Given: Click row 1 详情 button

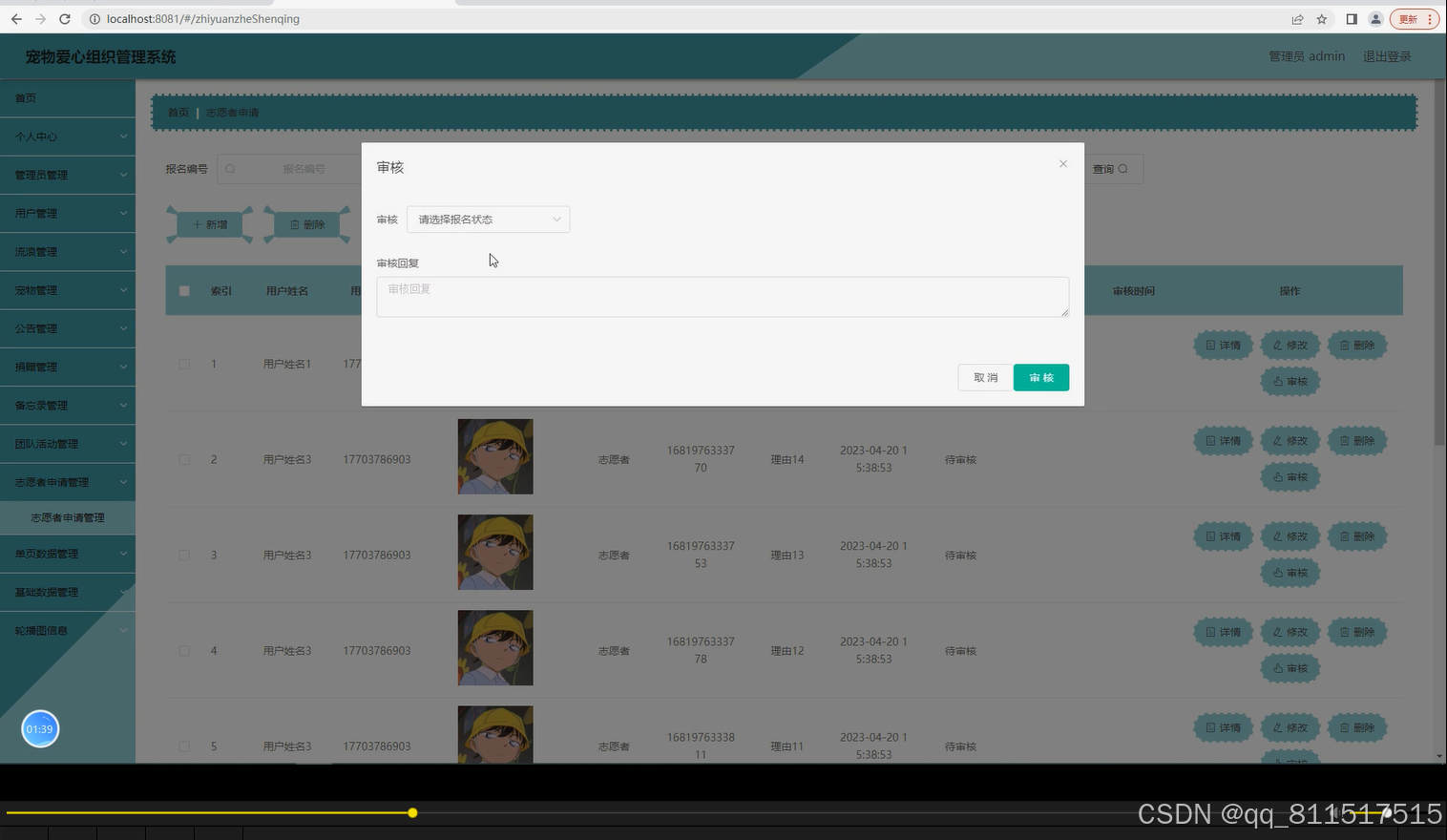Looking at the screenshot, I should click(x=1223, y=346).
